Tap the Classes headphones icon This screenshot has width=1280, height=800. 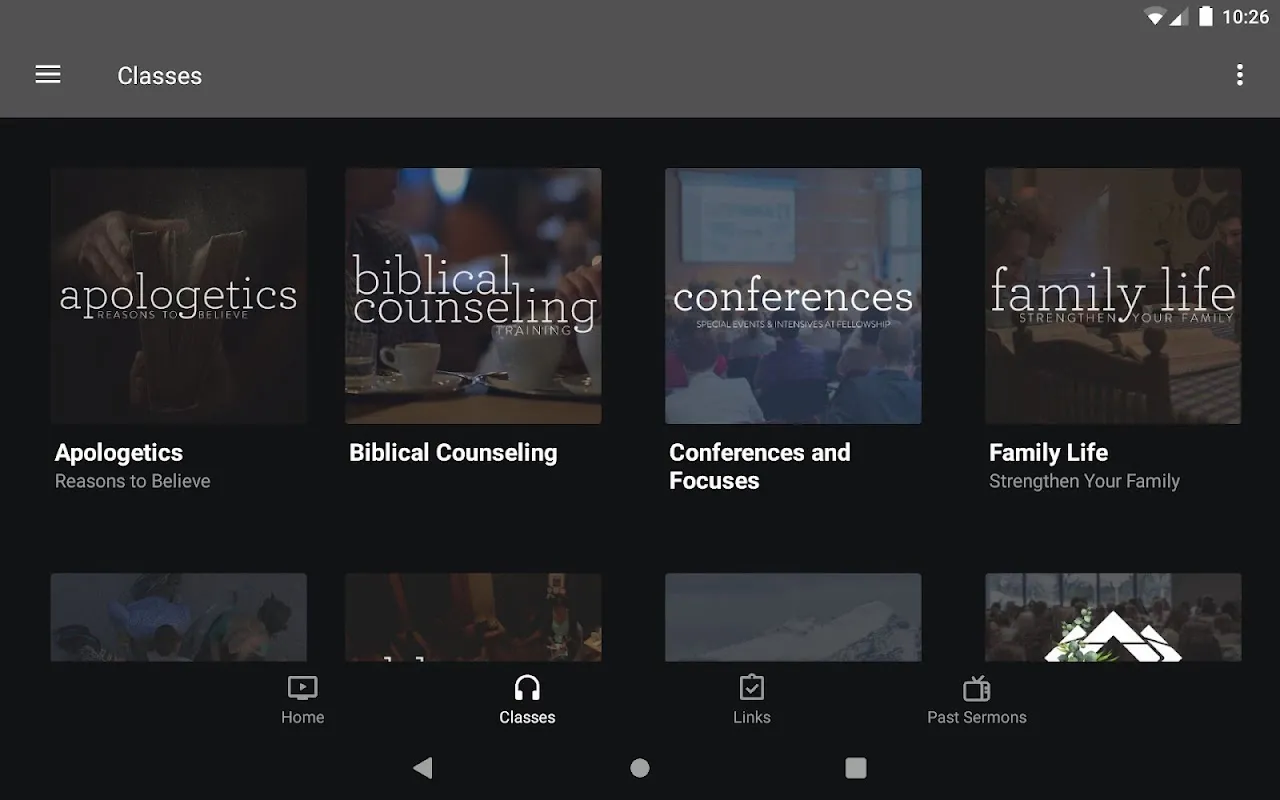pyautogui.click(x=527, y=688)
